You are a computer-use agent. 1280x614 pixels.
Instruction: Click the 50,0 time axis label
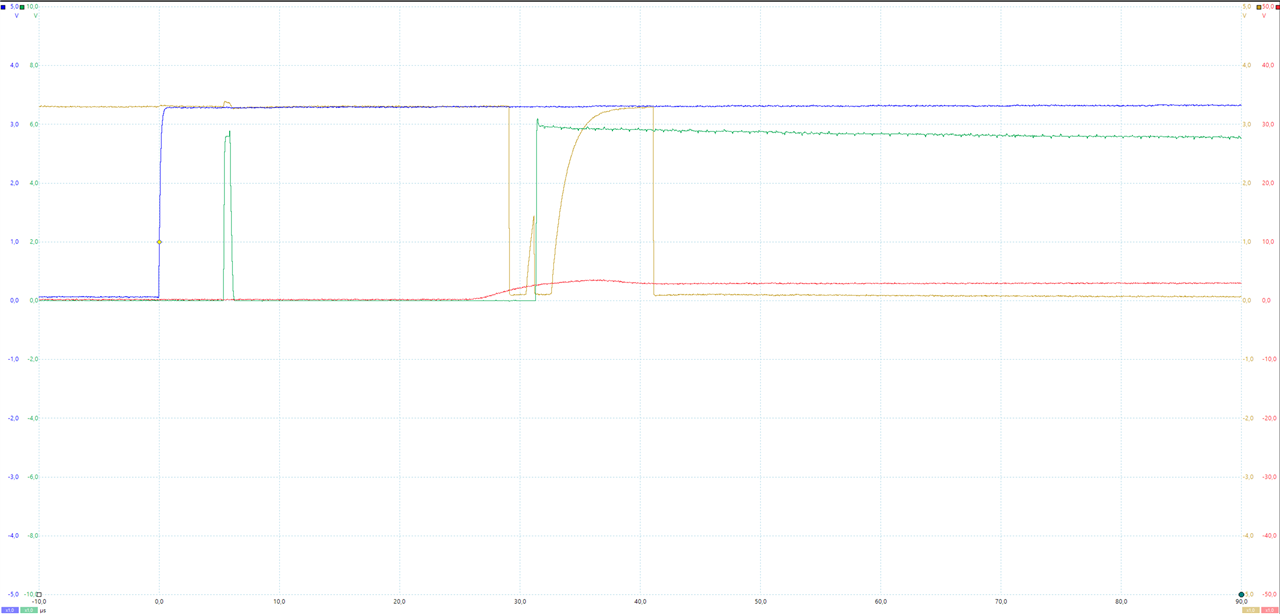click(760, 602)
